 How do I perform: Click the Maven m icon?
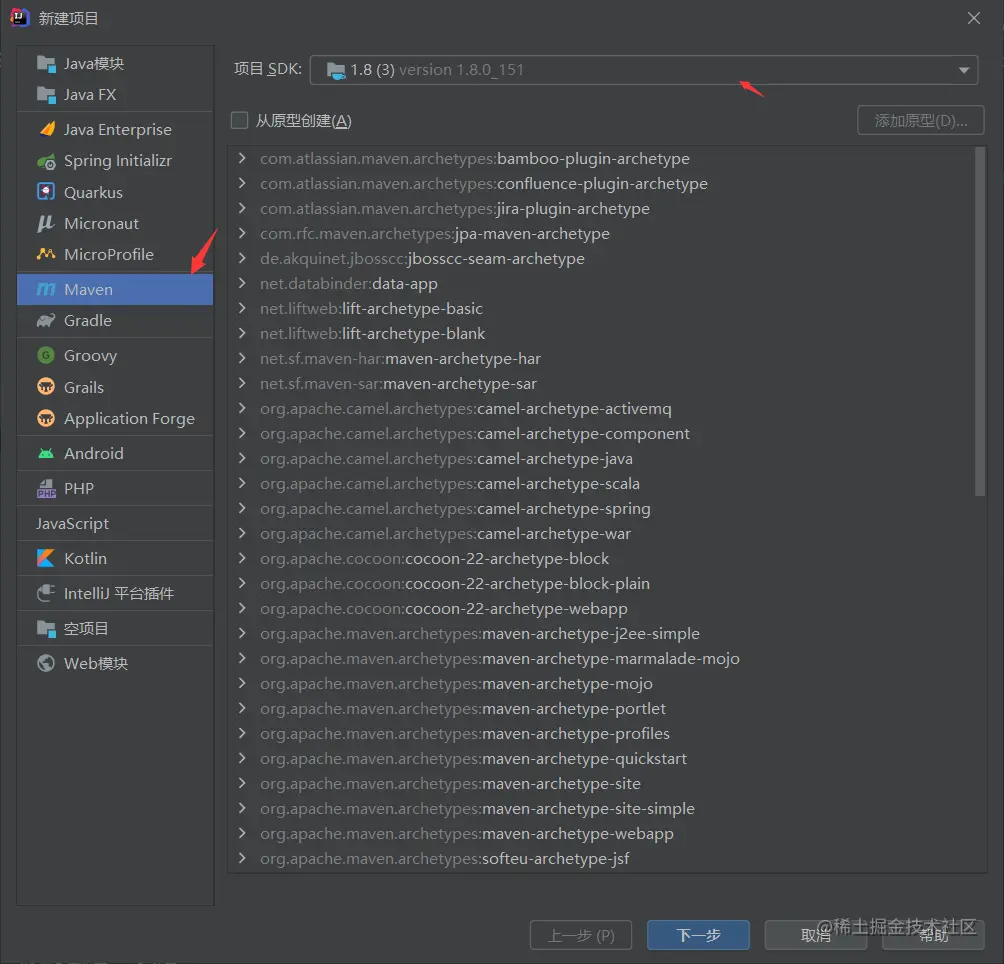(46, 289)
